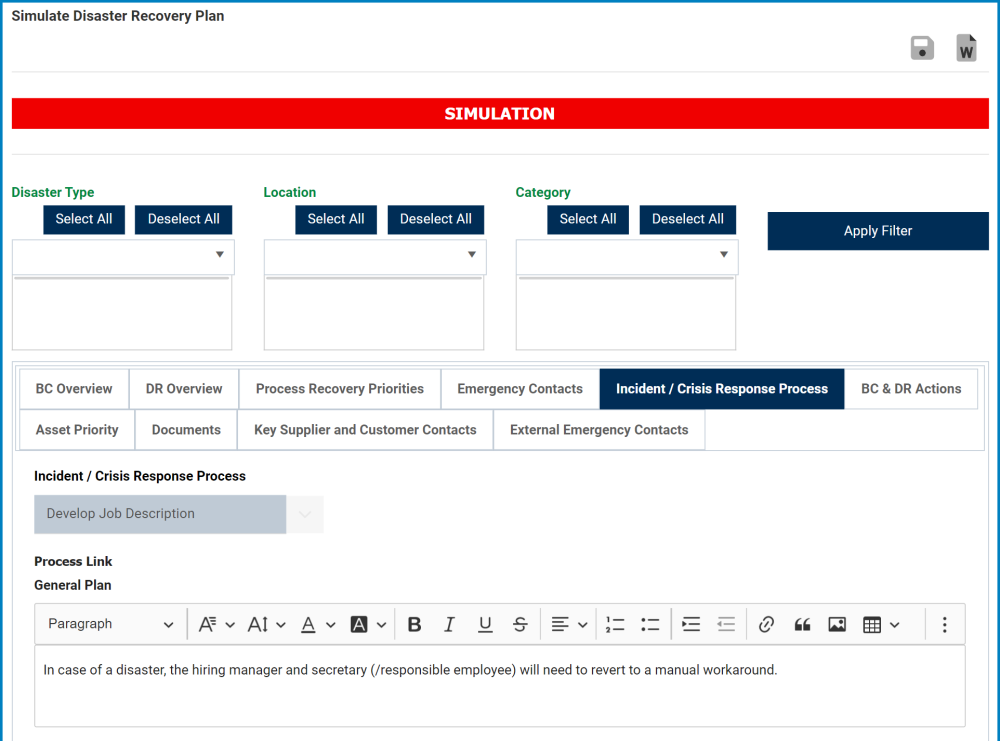Click the save disk icon
The width and height of the screenshot is (1000, 741).
[922, 48]
